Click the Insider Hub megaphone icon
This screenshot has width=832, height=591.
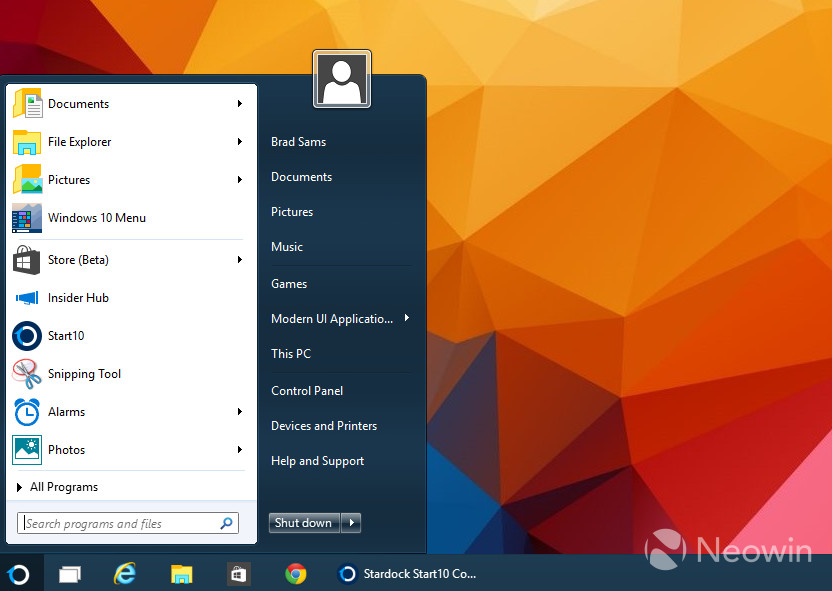(x=27, y=298)
